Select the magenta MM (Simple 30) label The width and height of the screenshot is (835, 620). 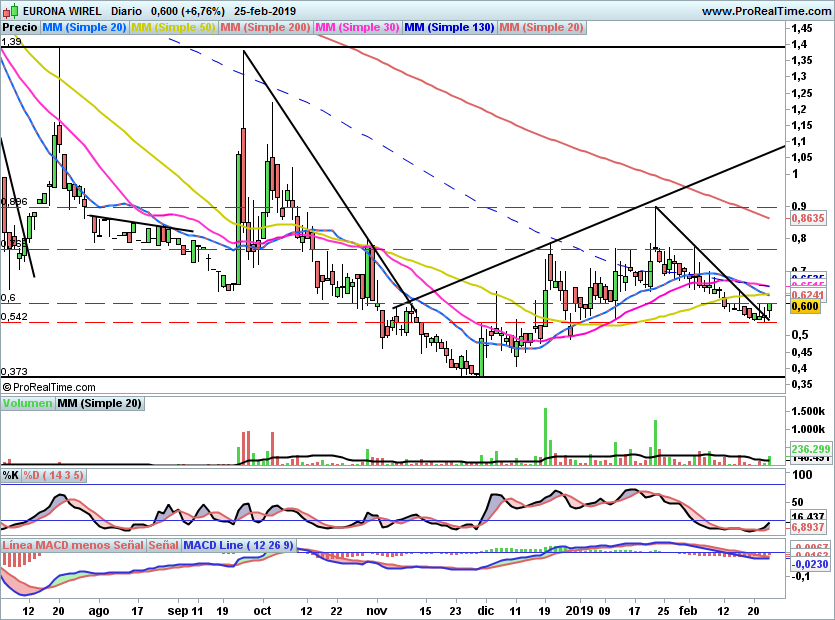coord(357,27)
